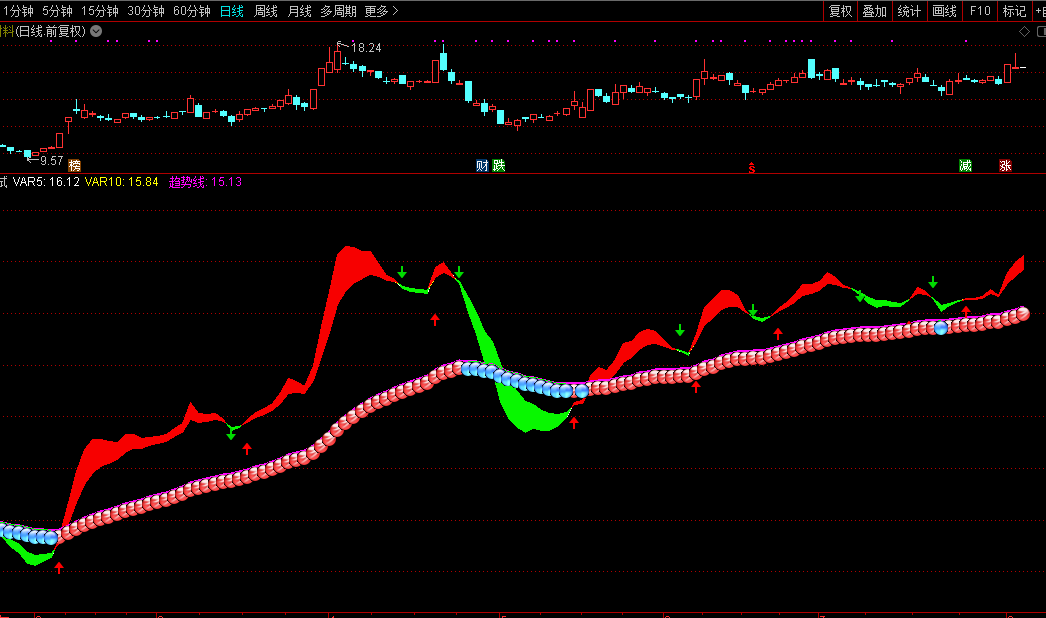Toggle the 多周期 multi-period view
This screenshot has width=1046, height=618.
pos(339,11)
